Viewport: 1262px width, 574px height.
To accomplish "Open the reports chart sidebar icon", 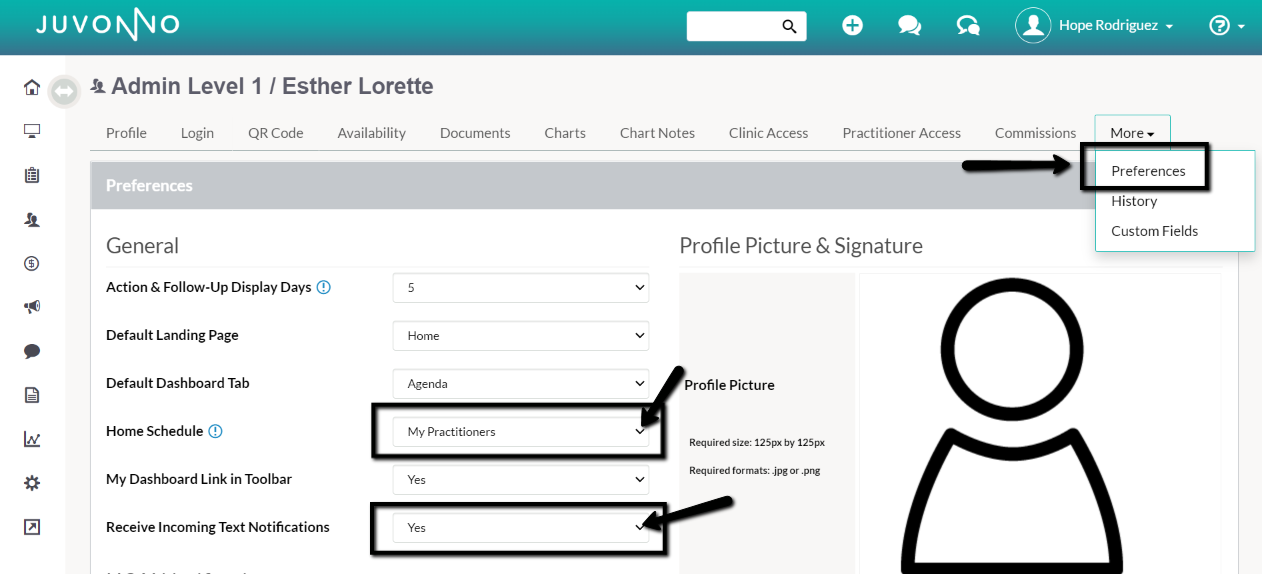I will pos(32,439).
